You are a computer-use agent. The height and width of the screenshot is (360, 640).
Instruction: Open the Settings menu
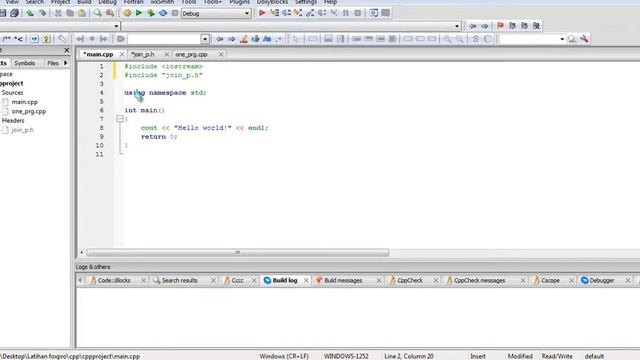(x=306, y=2)
